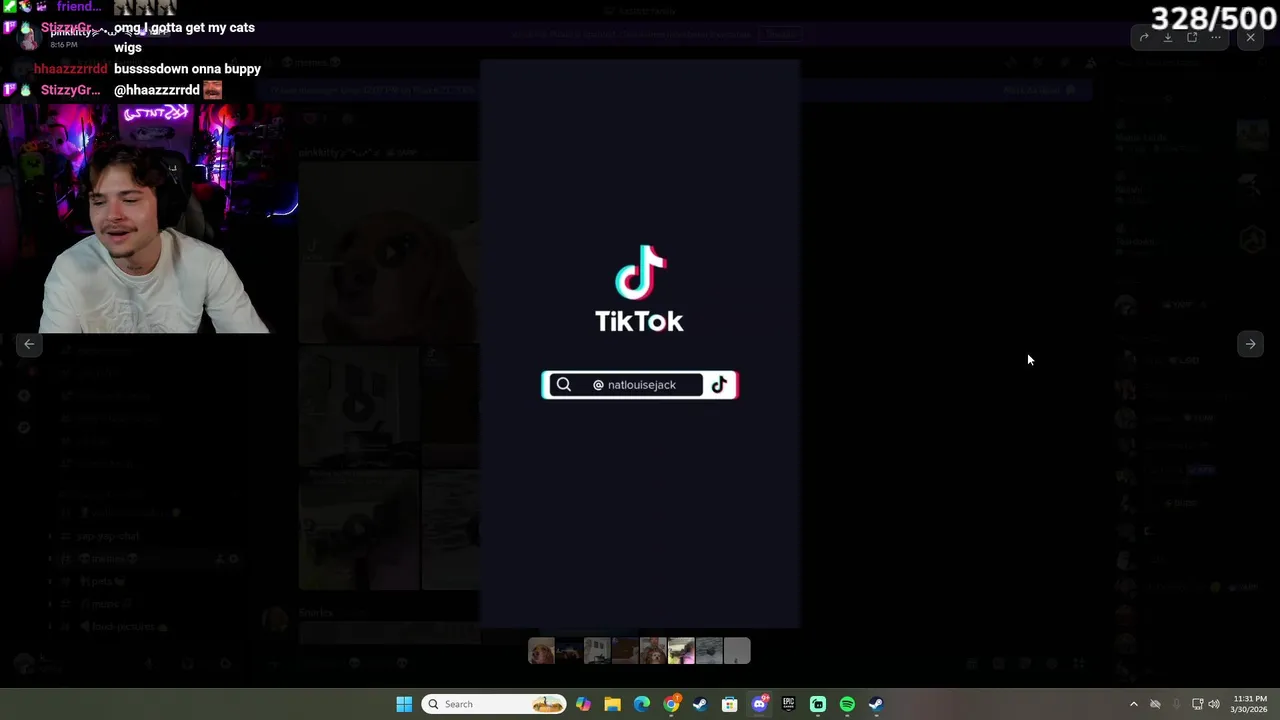Open Spotify from the taskbar
Viewport: 1280px width, 720px height.
pos(847,704)
